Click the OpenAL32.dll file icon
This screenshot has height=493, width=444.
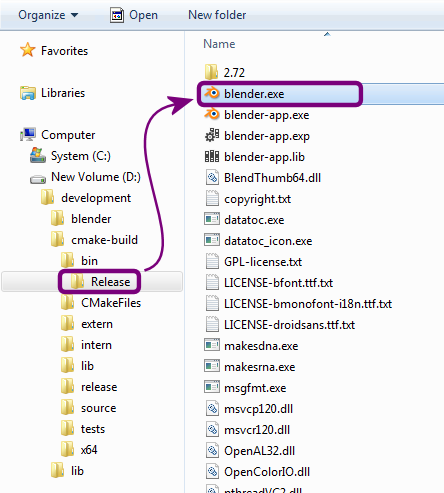212,450
